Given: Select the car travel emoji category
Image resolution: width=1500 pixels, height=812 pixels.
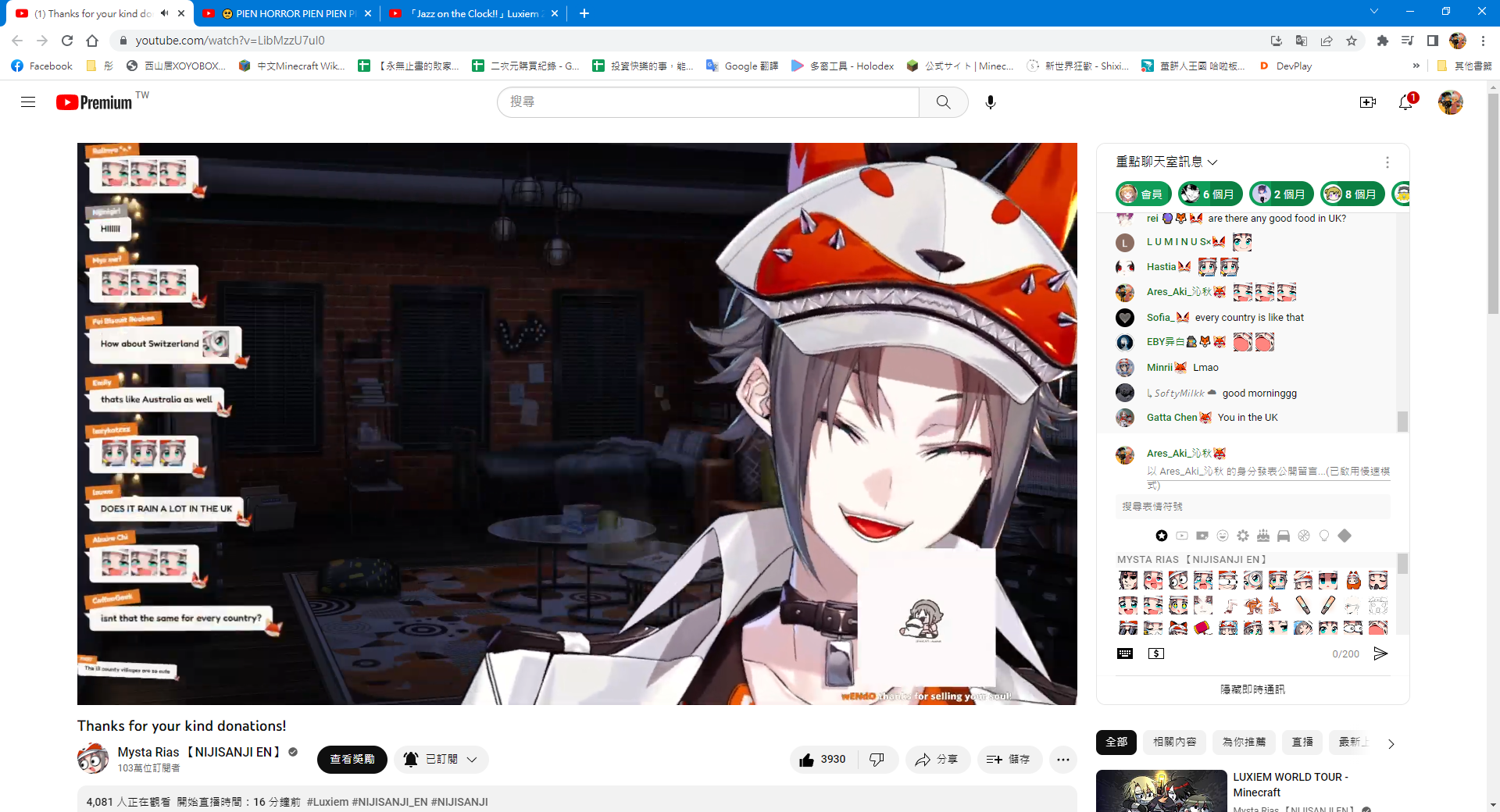Looking at the screenshot, I should click(1284, 536).
